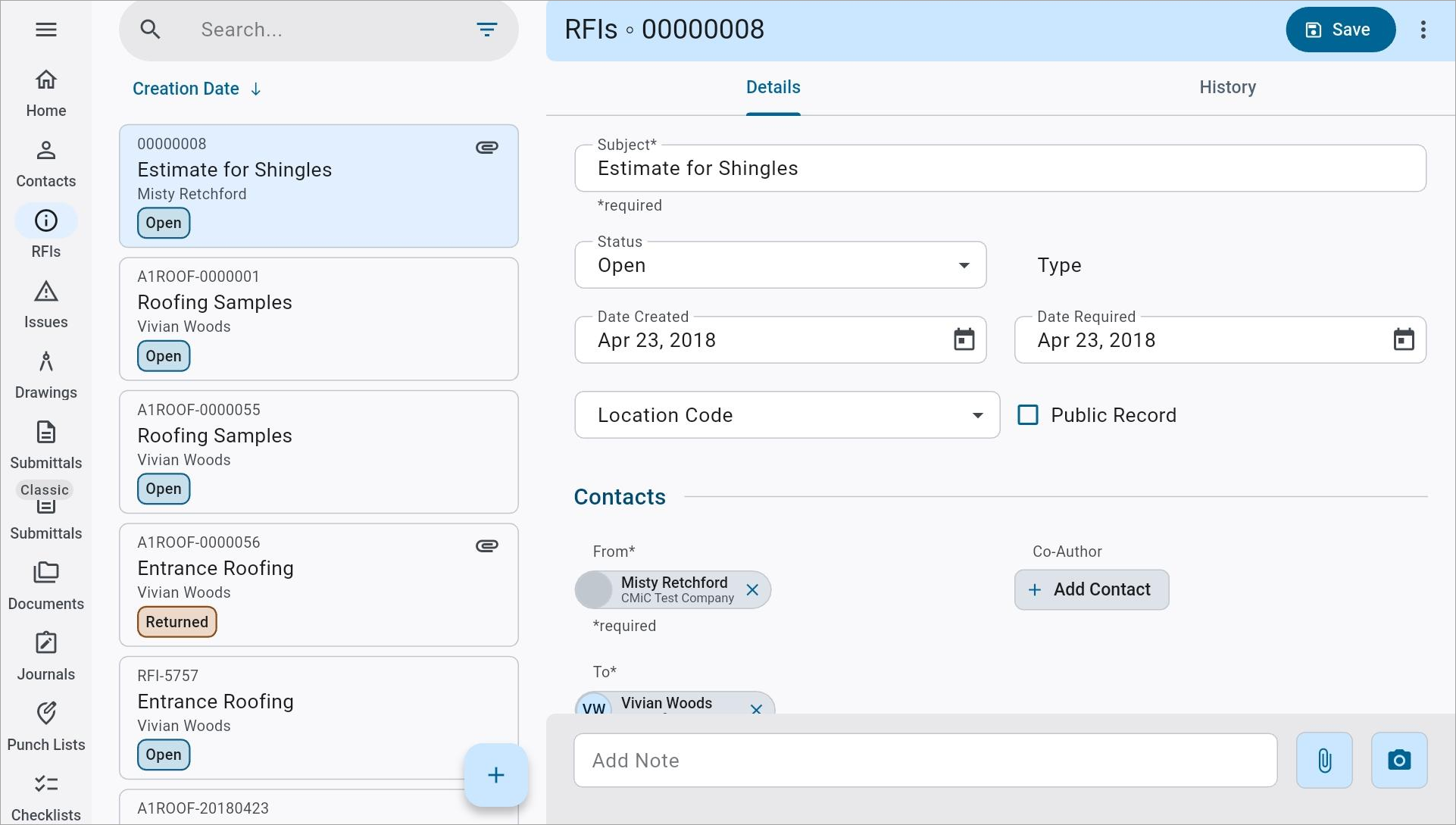Image resolution: width=1456 pixels, height=825 pixels.
Task: Open Submittals document icon in sidebar
Action: pyautogui.click(x=46, y=433)
